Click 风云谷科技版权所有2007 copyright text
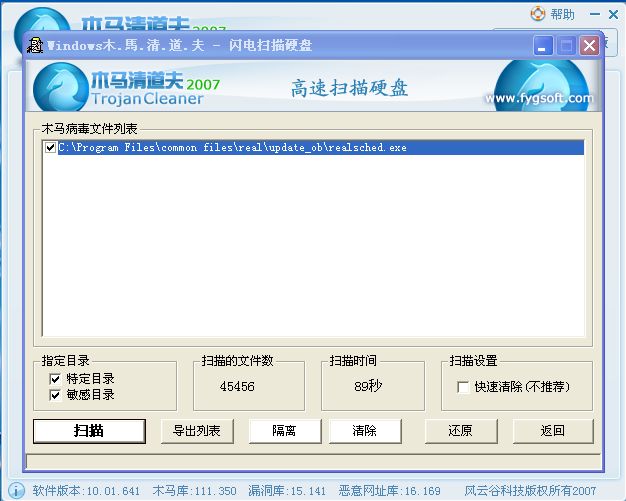The width and height of the screenshot is (626, 501). pos(530,491)
